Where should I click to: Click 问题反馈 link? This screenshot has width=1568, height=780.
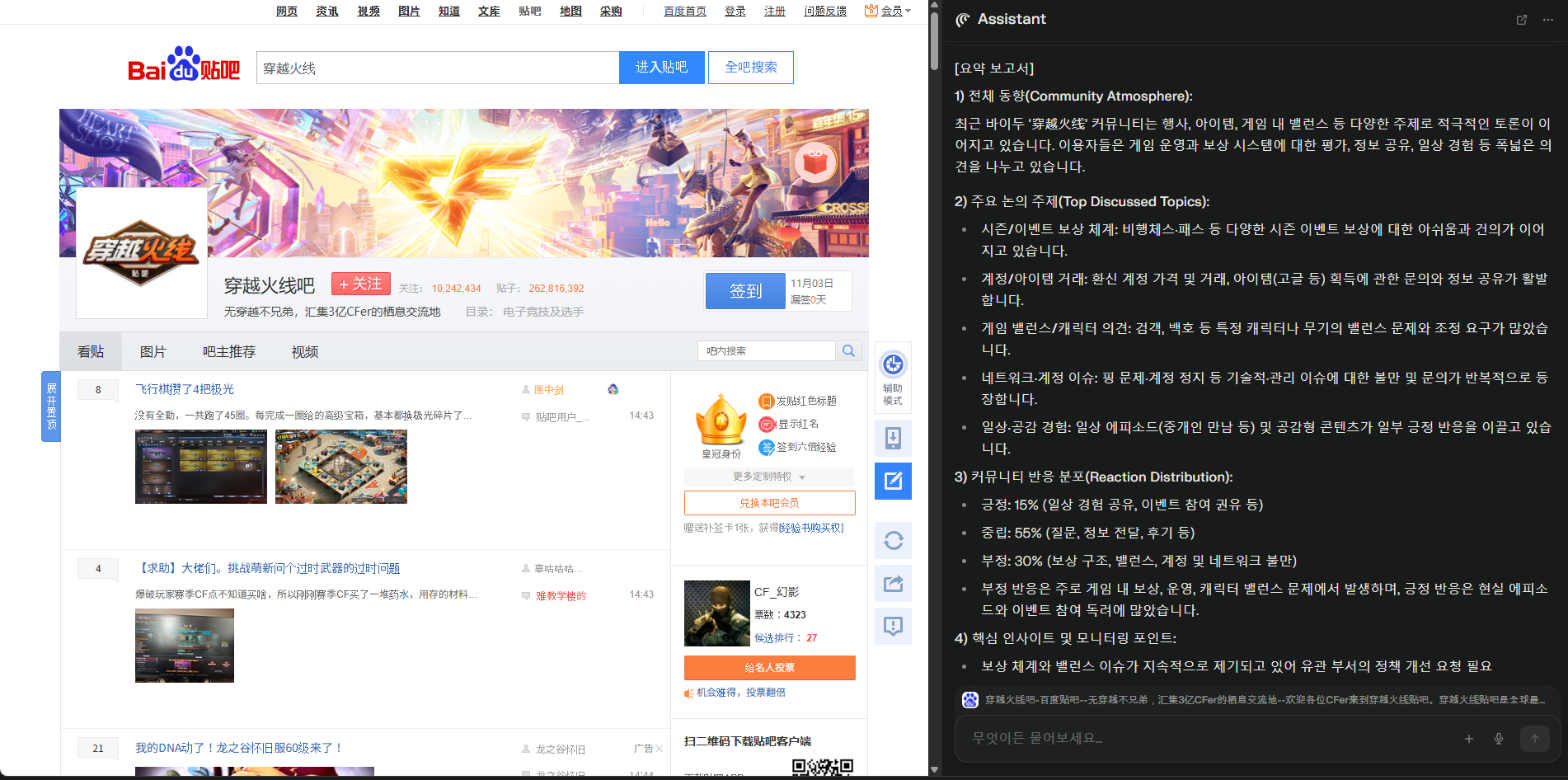click(825, 11)
